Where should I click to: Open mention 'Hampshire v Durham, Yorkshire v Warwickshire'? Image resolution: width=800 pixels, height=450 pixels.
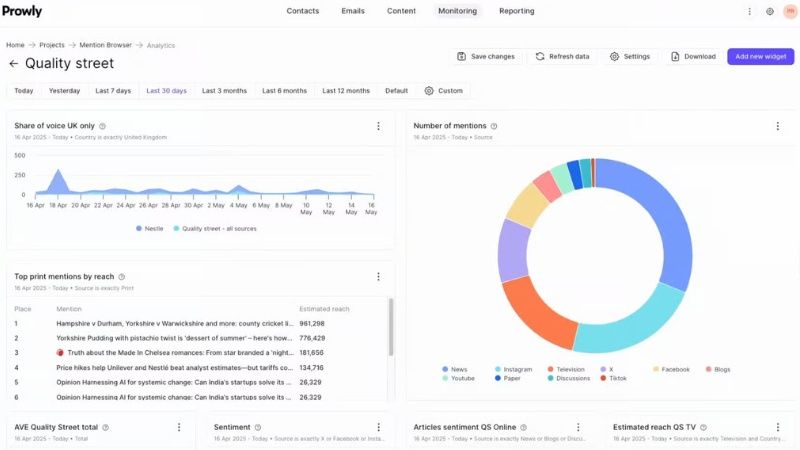click(174, 323)
